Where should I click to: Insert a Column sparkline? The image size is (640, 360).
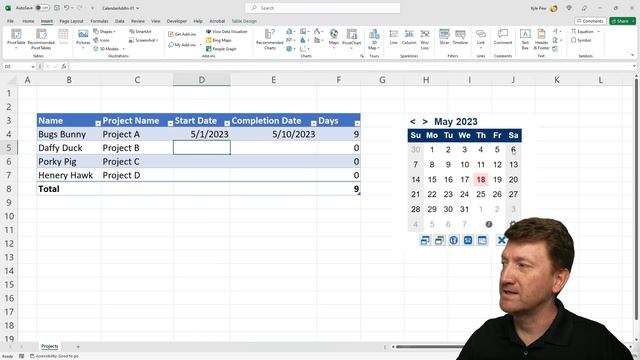(x=409, y=37)
